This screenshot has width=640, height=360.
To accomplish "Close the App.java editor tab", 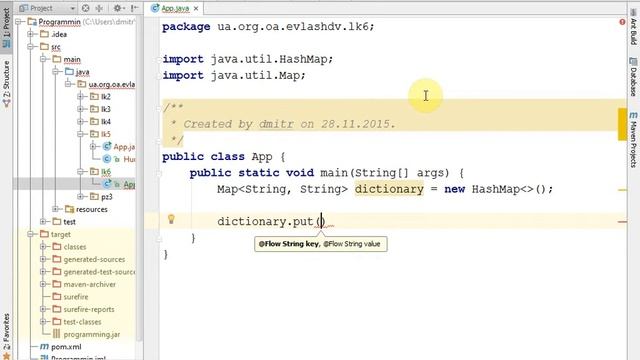I will 196,8.
